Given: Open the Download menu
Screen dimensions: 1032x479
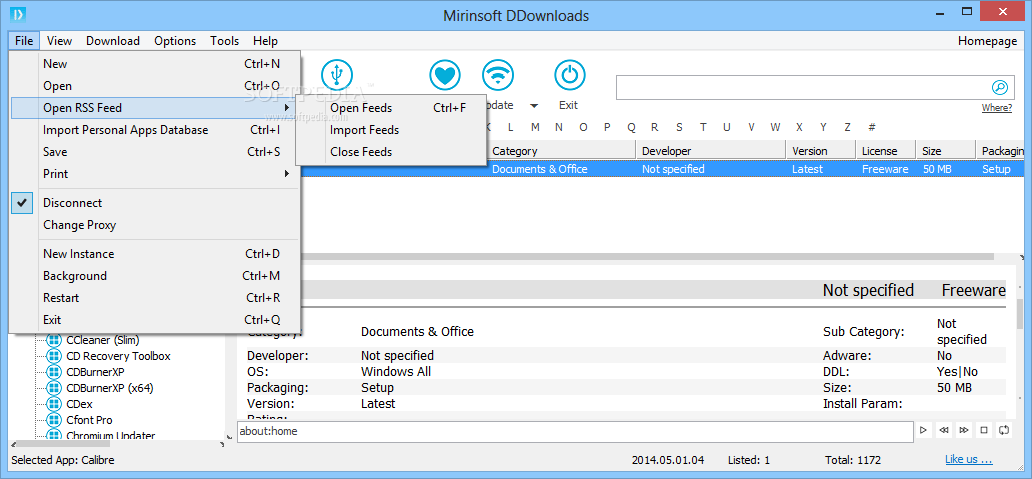Looking at the screenshot, I should coord(113,41).
